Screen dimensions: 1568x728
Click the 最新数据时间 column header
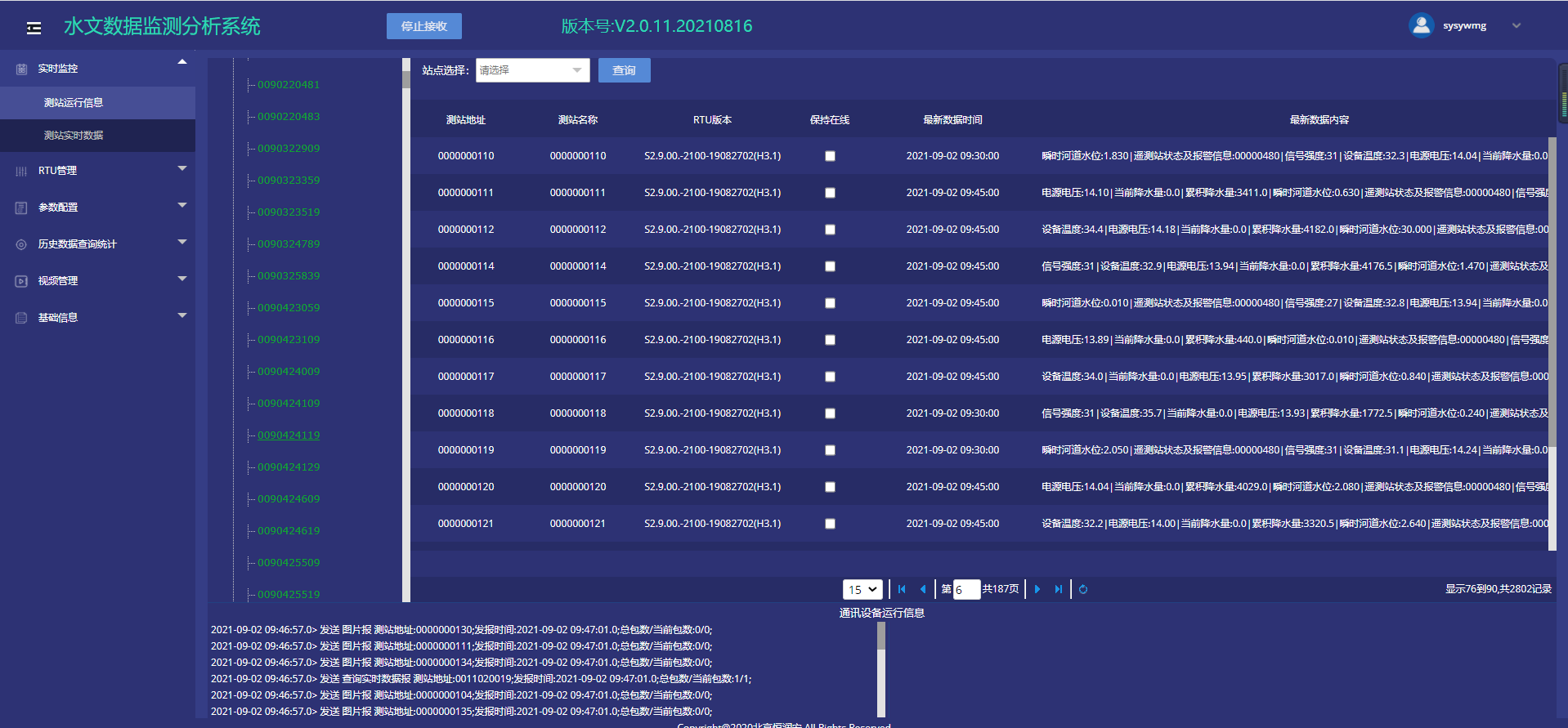[952, 120]
